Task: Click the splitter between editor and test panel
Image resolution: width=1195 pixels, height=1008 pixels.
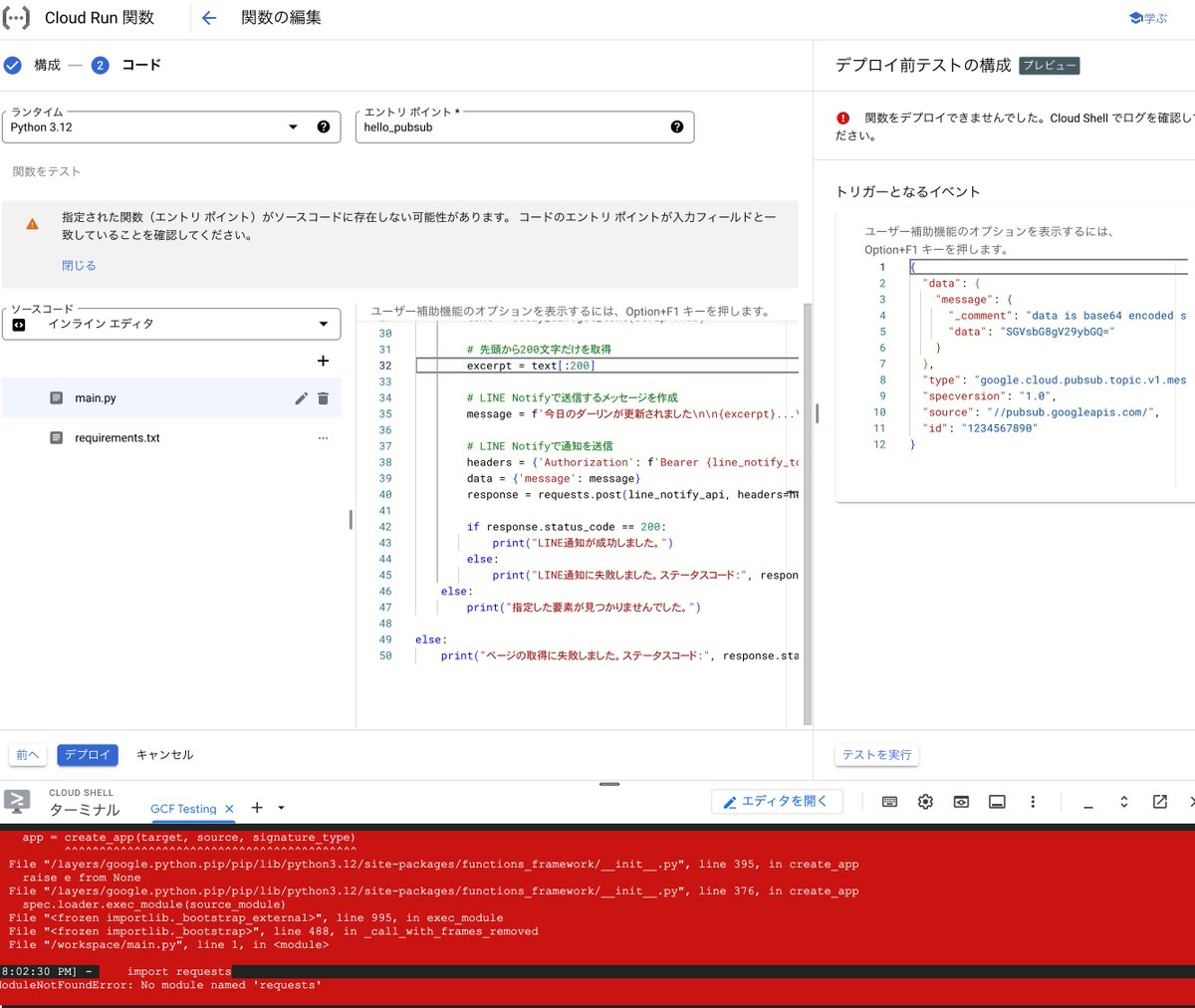Action: (817, 412)
